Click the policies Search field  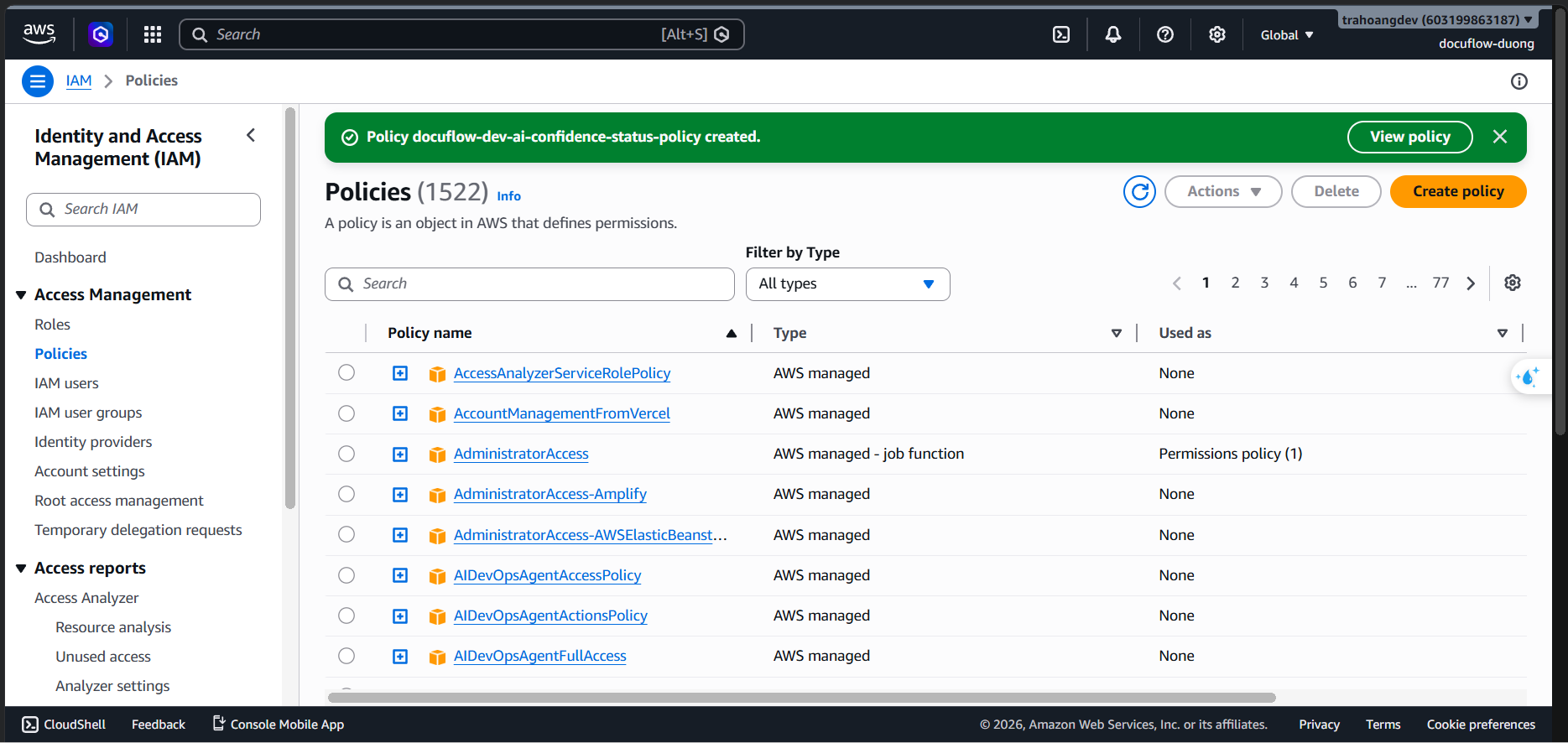click(x=529, y=284)
